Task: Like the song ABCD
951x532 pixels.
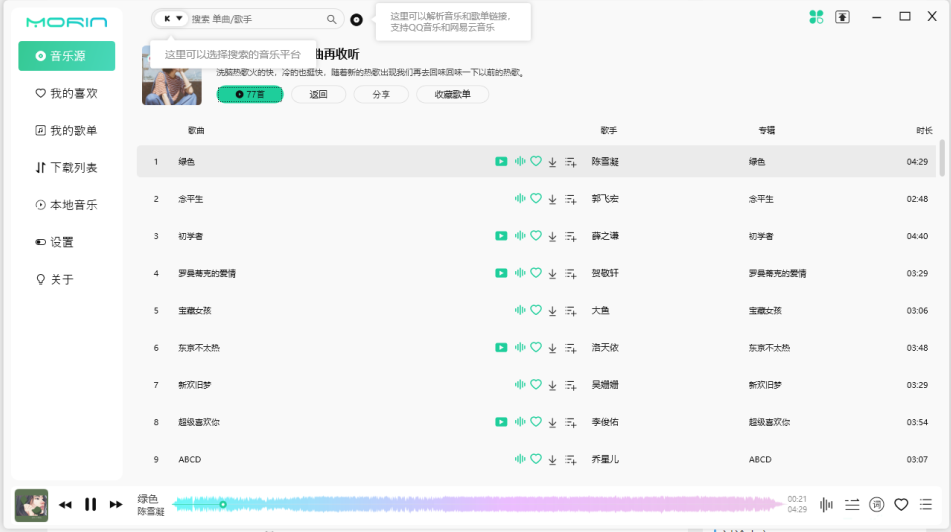Action: coord(536,459)
